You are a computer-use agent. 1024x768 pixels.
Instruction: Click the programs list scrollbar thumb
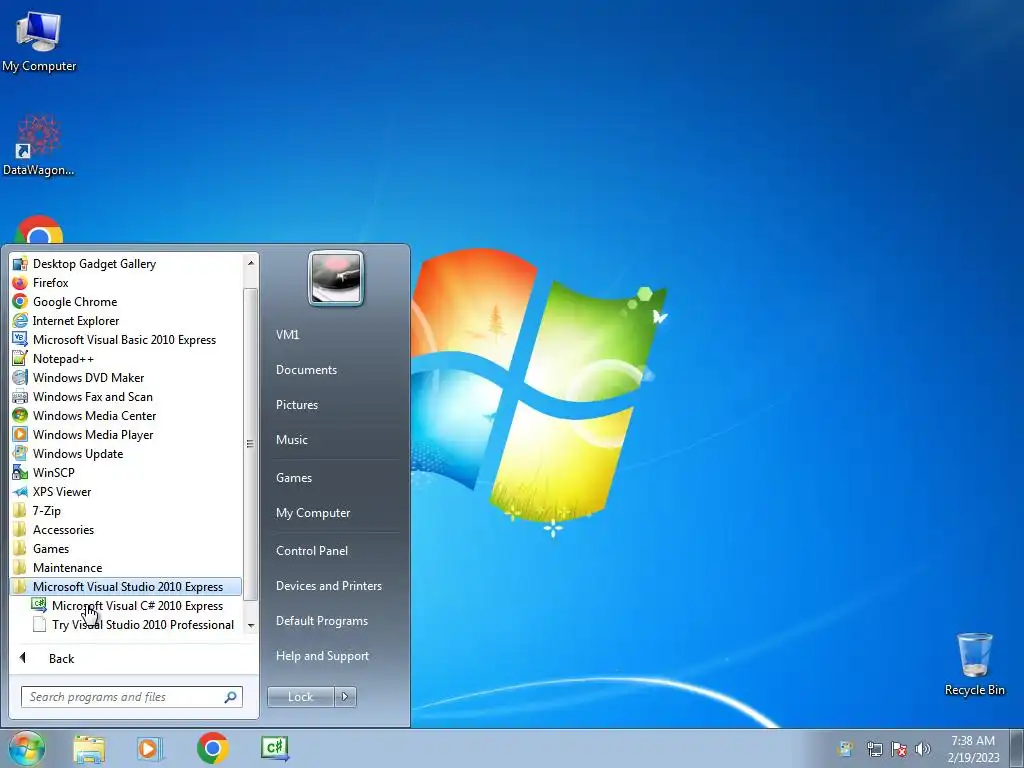coord(250,444)
